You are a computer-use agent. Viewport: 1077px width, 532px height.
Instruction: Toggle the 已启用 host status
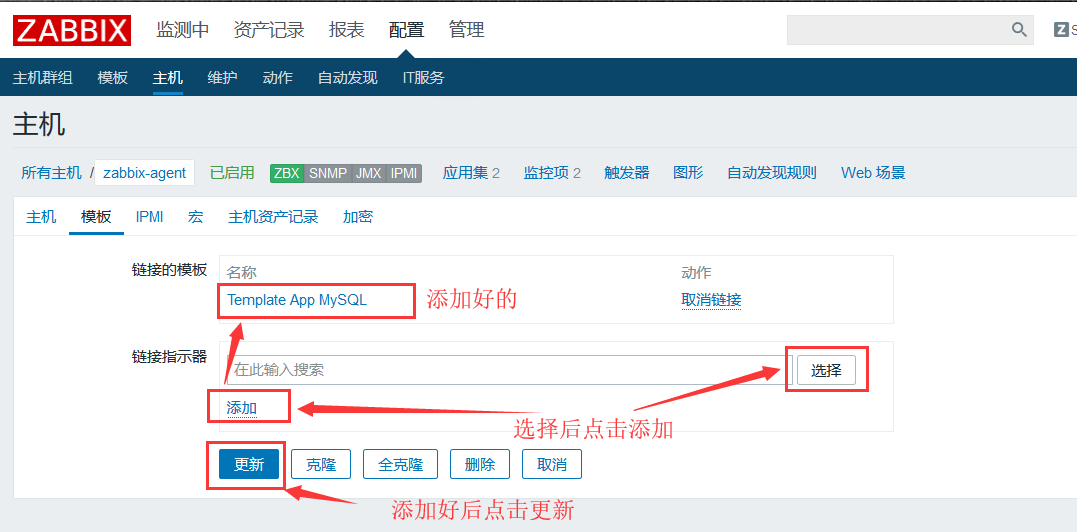pos(232,173)
